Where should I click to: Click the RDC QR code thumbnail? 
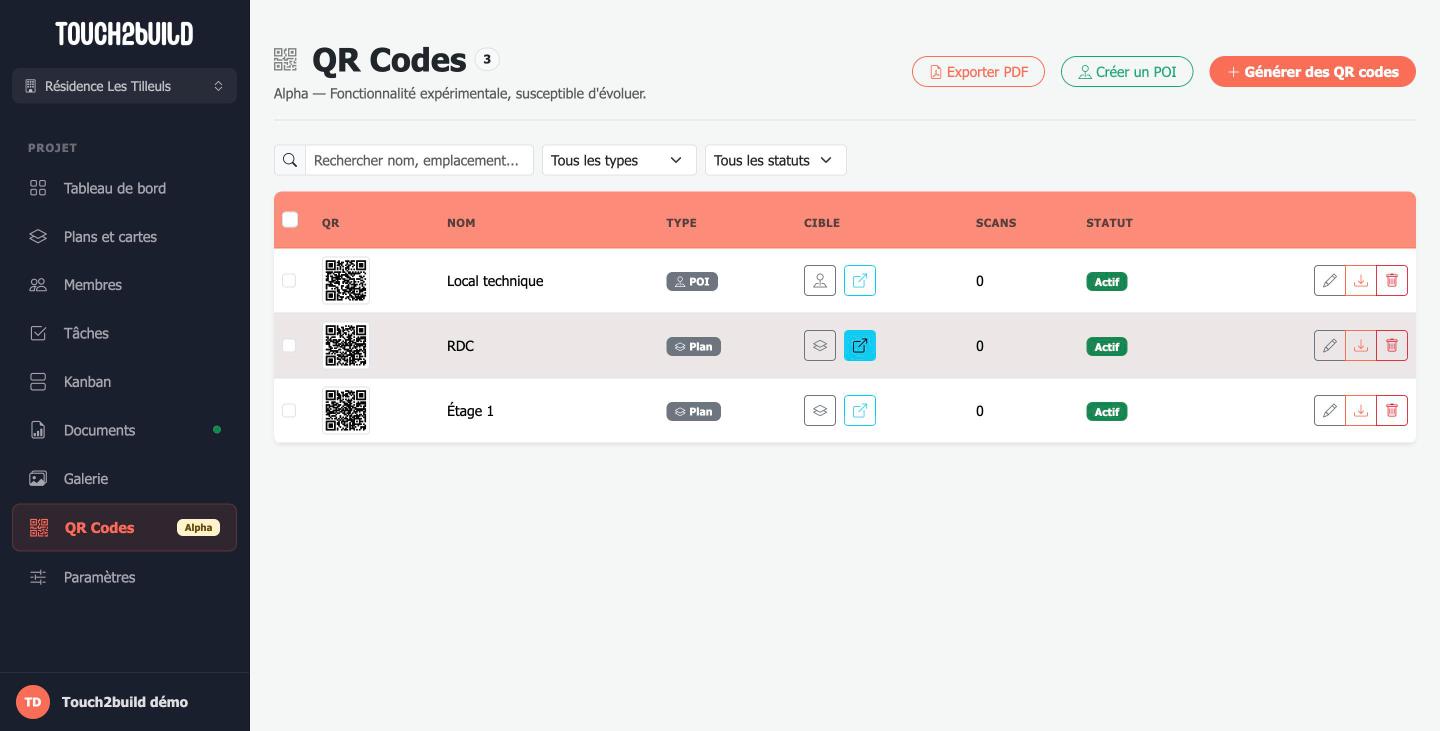pos(346,346)
